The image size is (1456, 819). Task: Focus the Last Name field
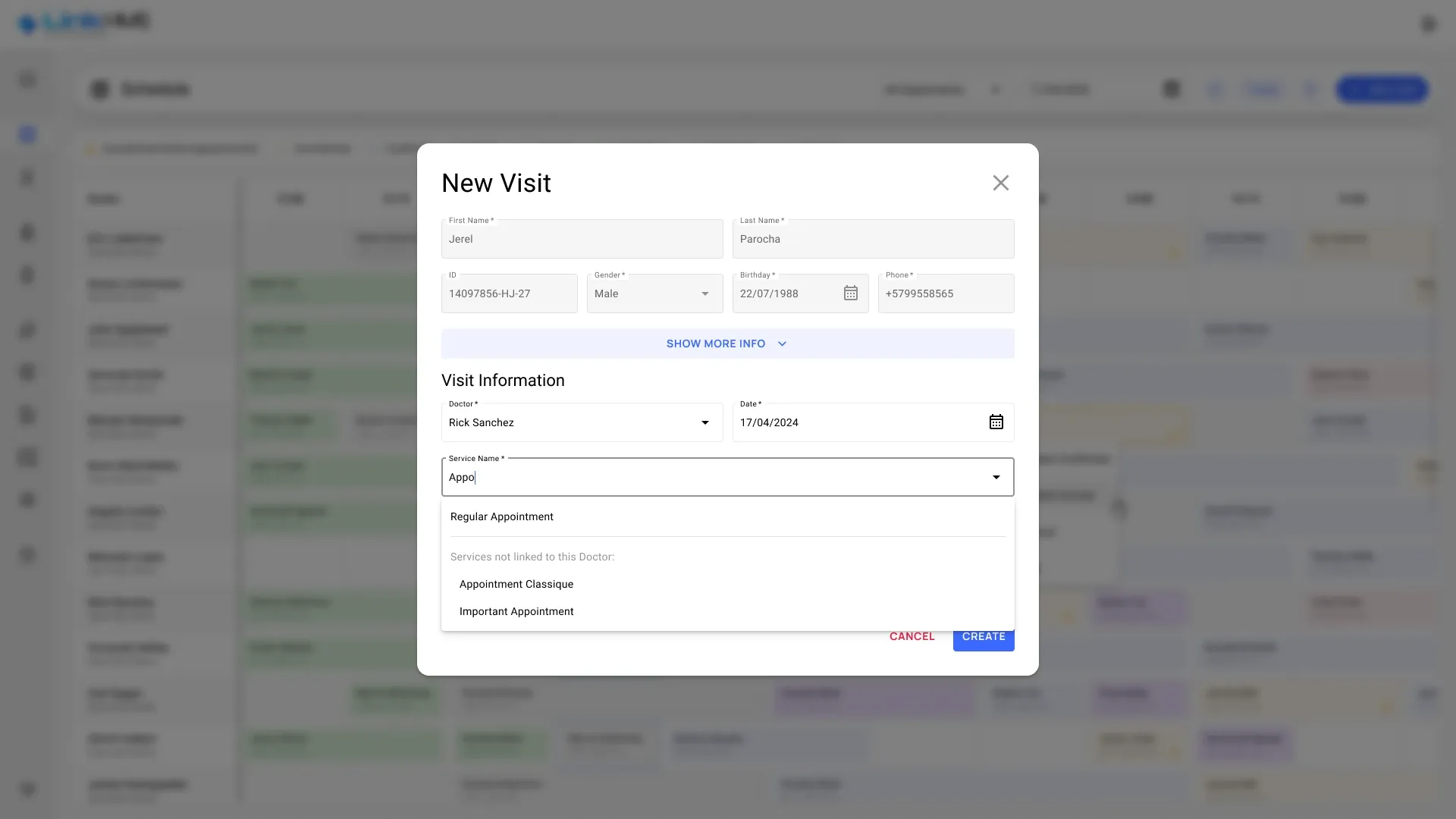pos(874,239)
